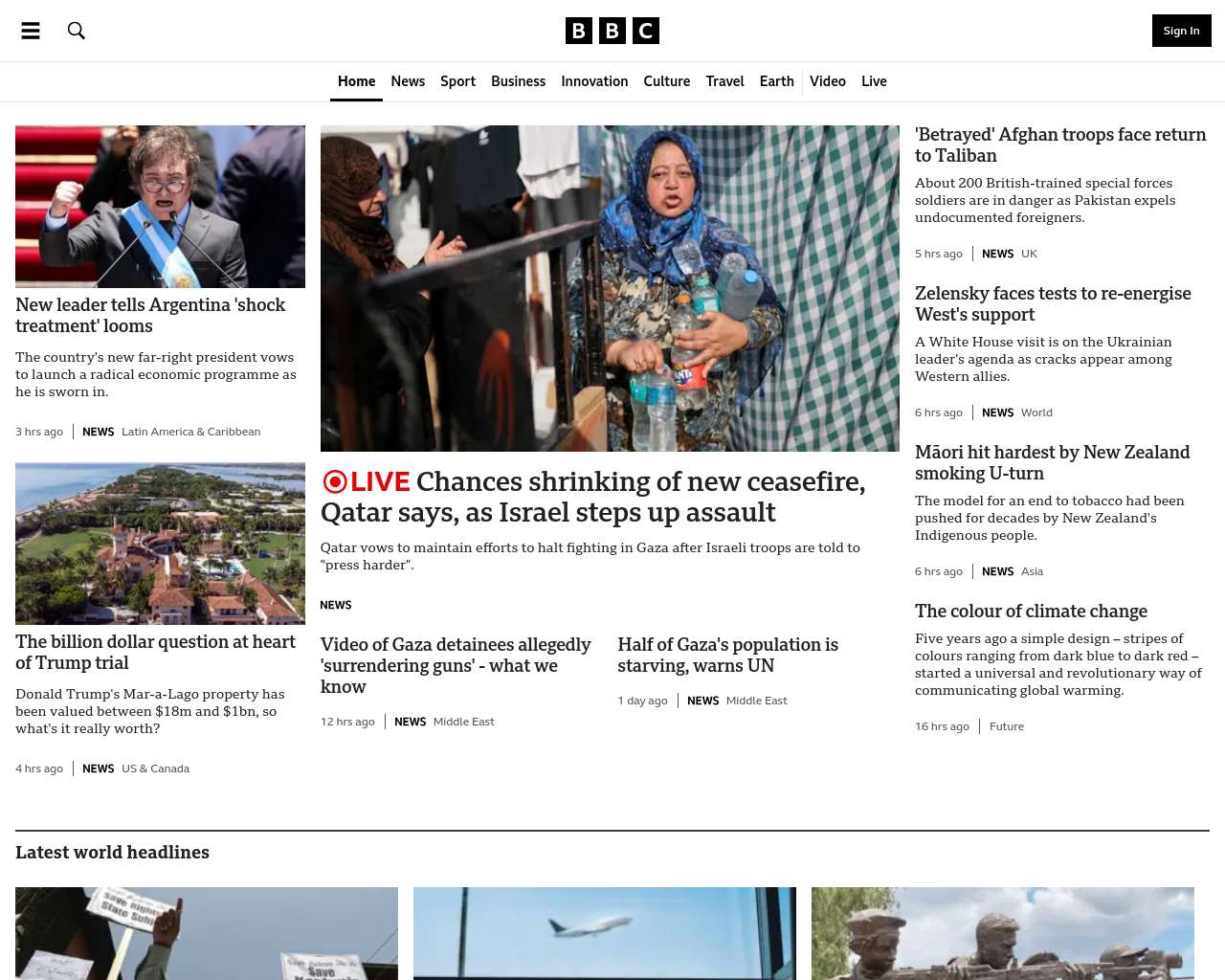Open the hamburger menu icon

[x=31, y=31]
